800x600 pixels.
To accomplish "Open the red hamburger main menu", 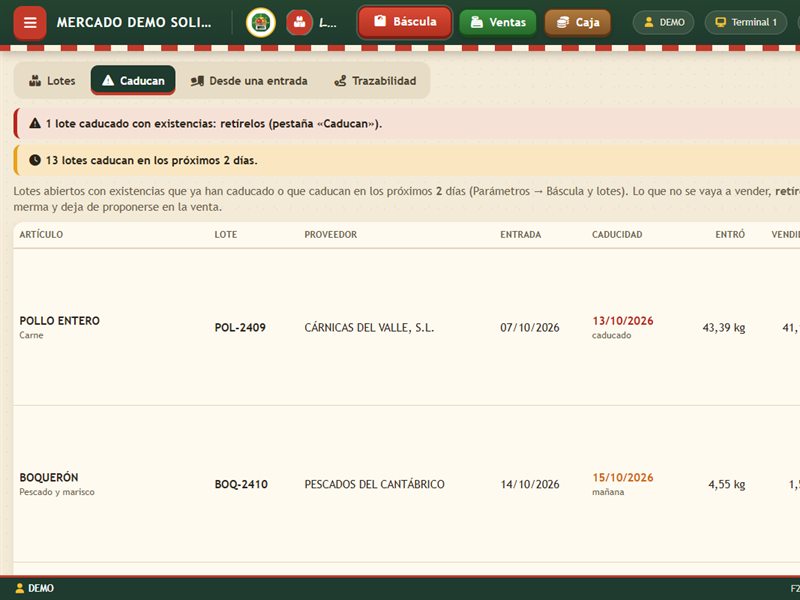I will [30, 23].
